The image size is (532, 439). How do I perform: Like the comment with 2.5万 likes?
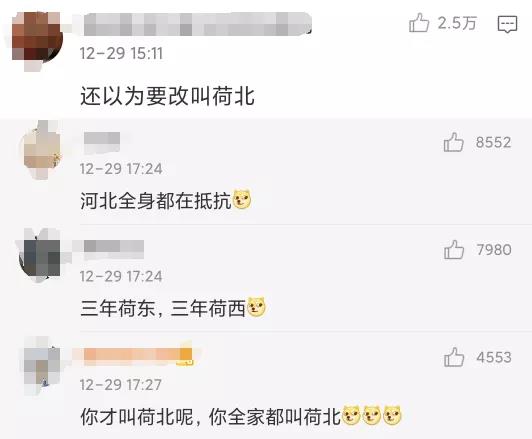click(x=419, y=23)
